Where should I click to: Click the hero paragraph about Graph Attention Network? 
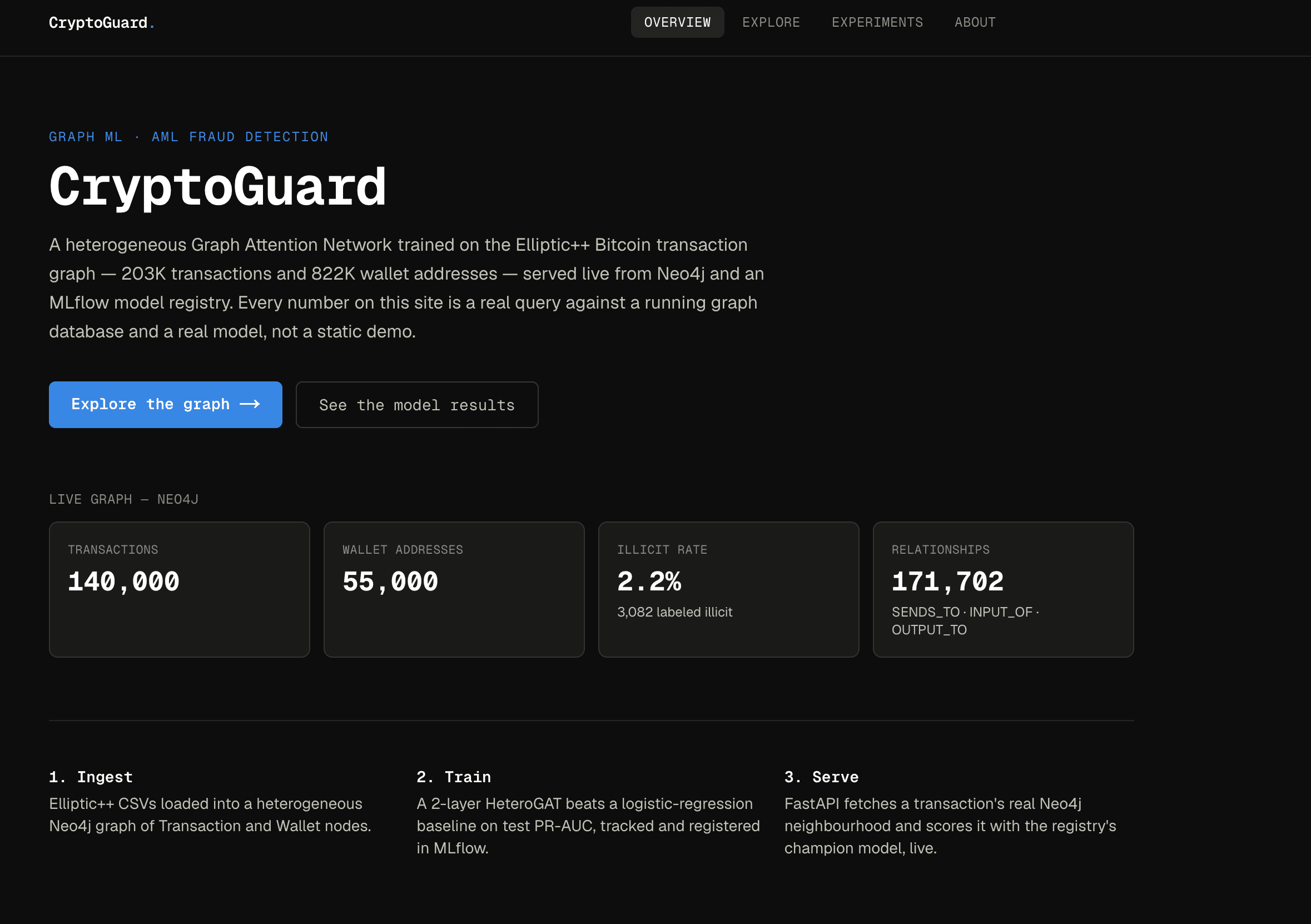click(406, 288)
